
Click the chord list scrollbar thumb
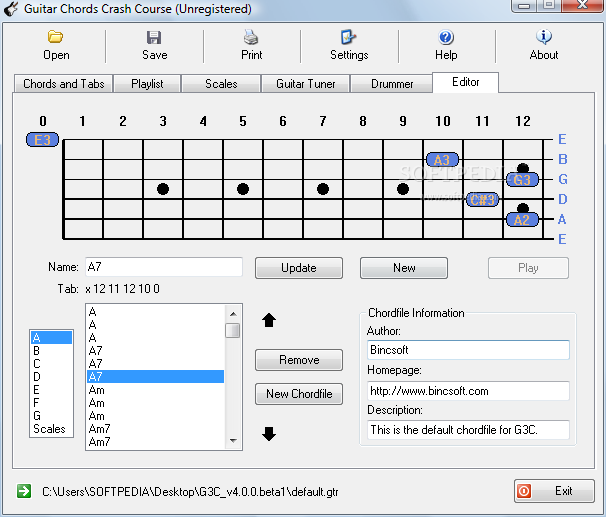coord(233,330)
